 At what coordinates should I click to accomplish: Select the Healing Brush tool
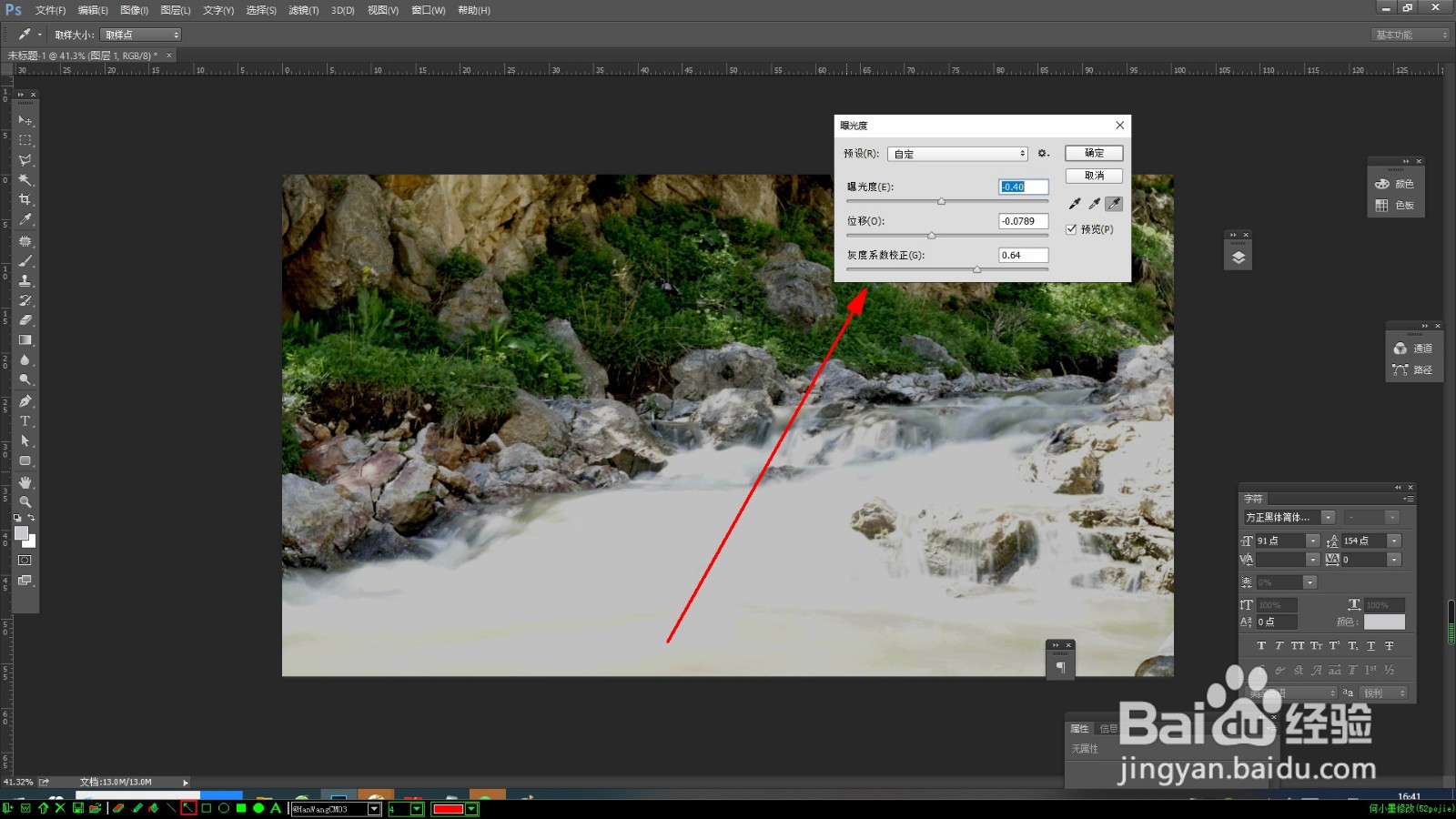(x=25, y=241)
